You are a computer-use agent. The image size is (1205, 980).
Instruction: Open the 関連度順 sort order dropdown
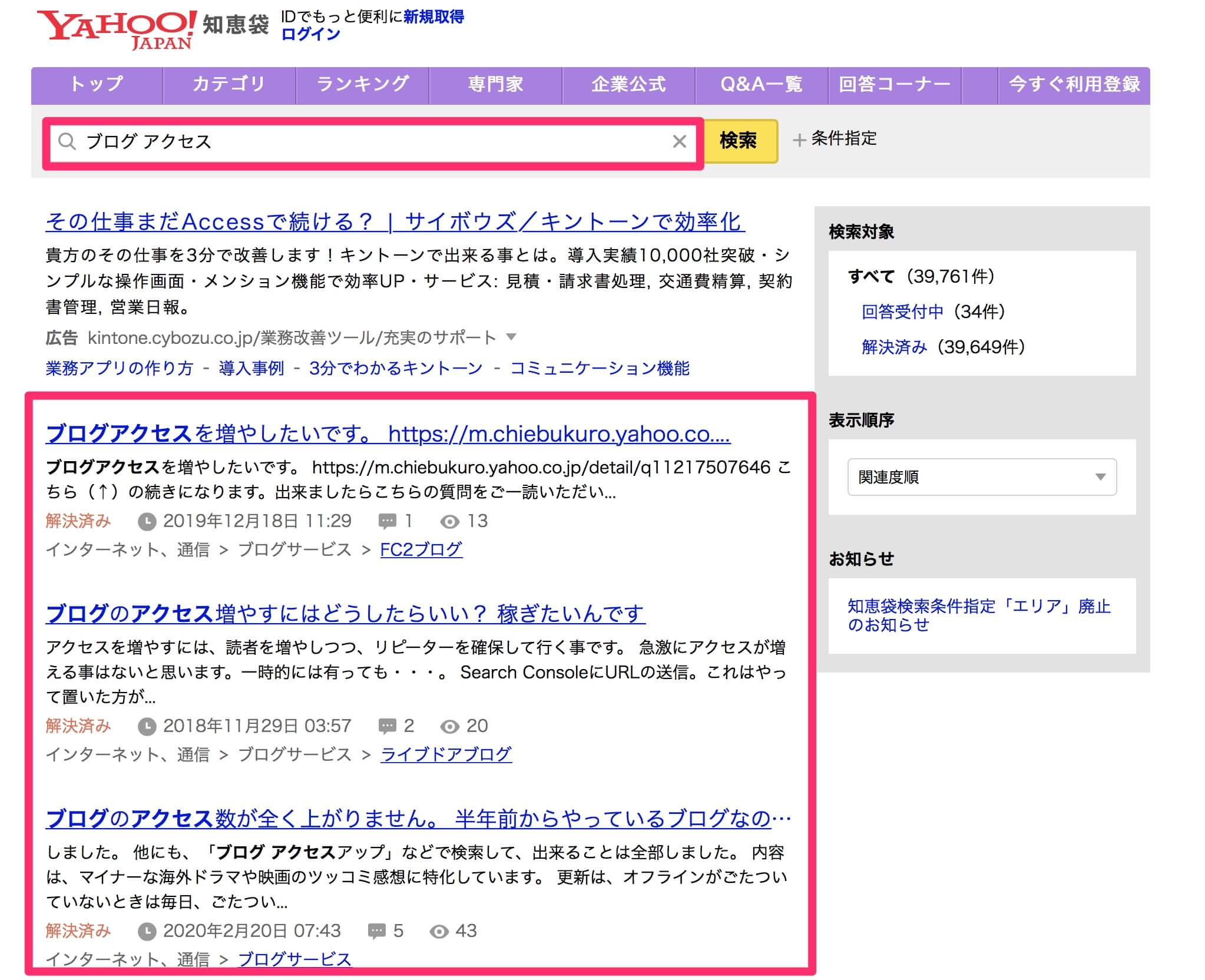[982, 477]
